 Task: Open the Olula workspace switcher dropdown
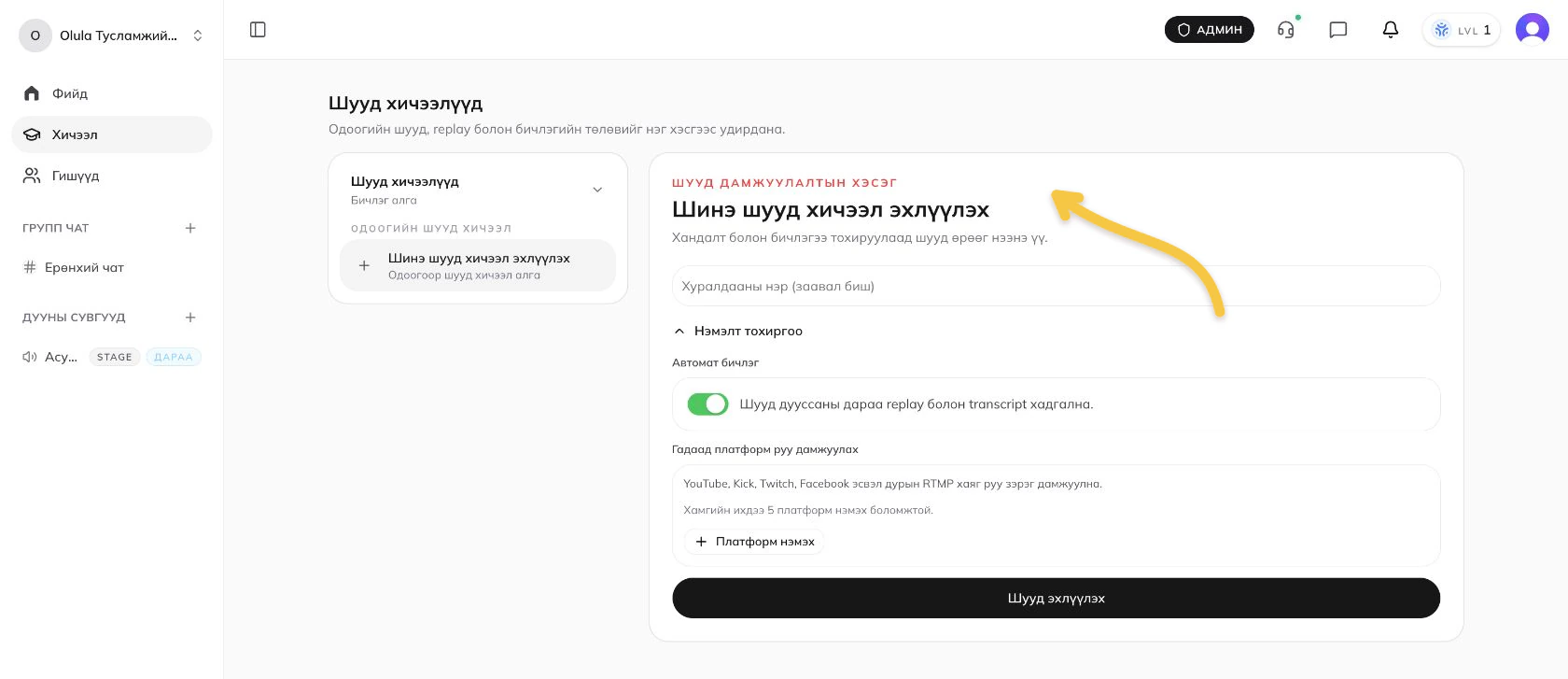[x=112, y=35]
